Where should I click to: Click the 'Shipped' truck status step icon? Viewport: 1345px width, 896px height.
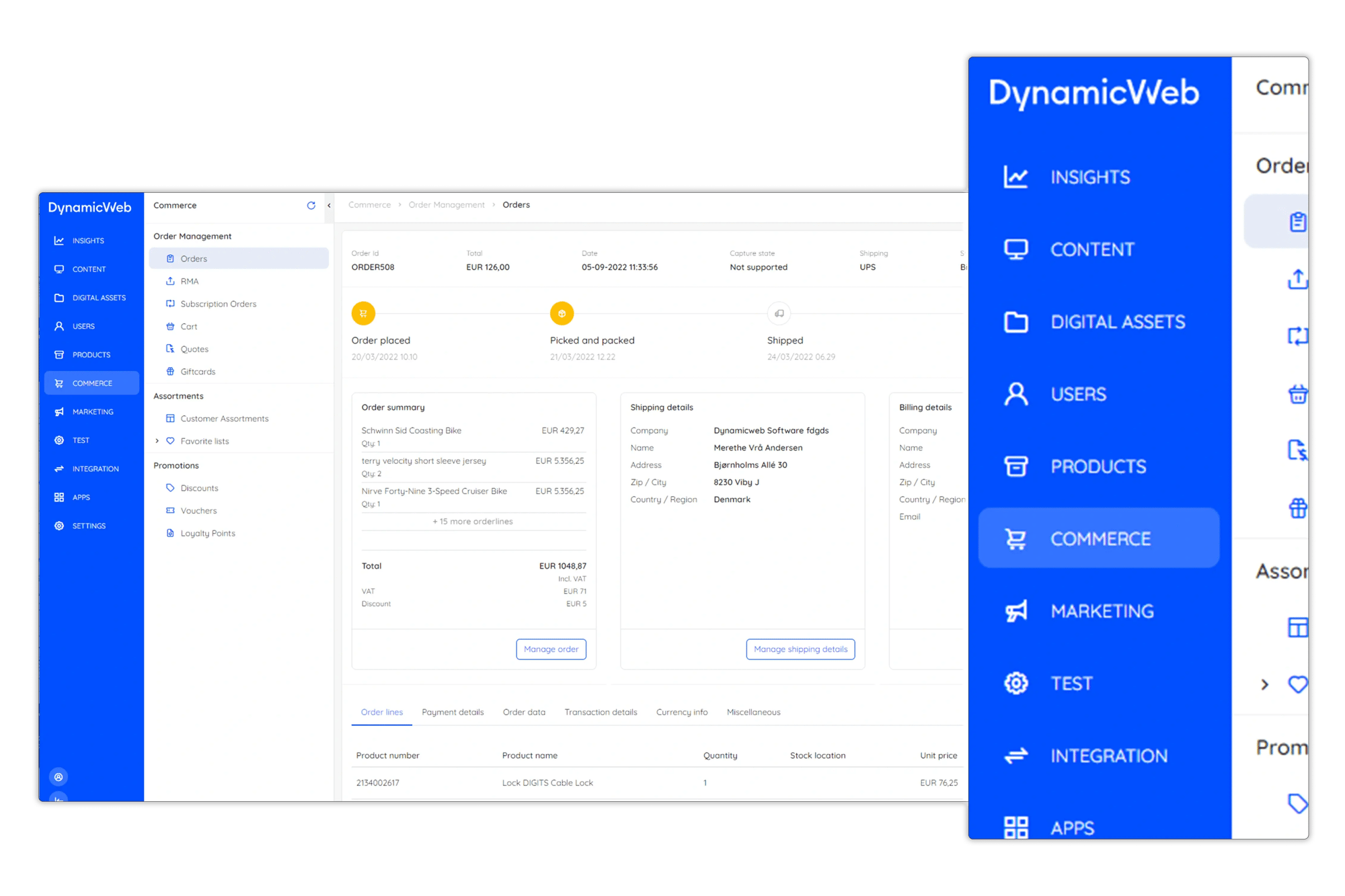click(779, 313)
